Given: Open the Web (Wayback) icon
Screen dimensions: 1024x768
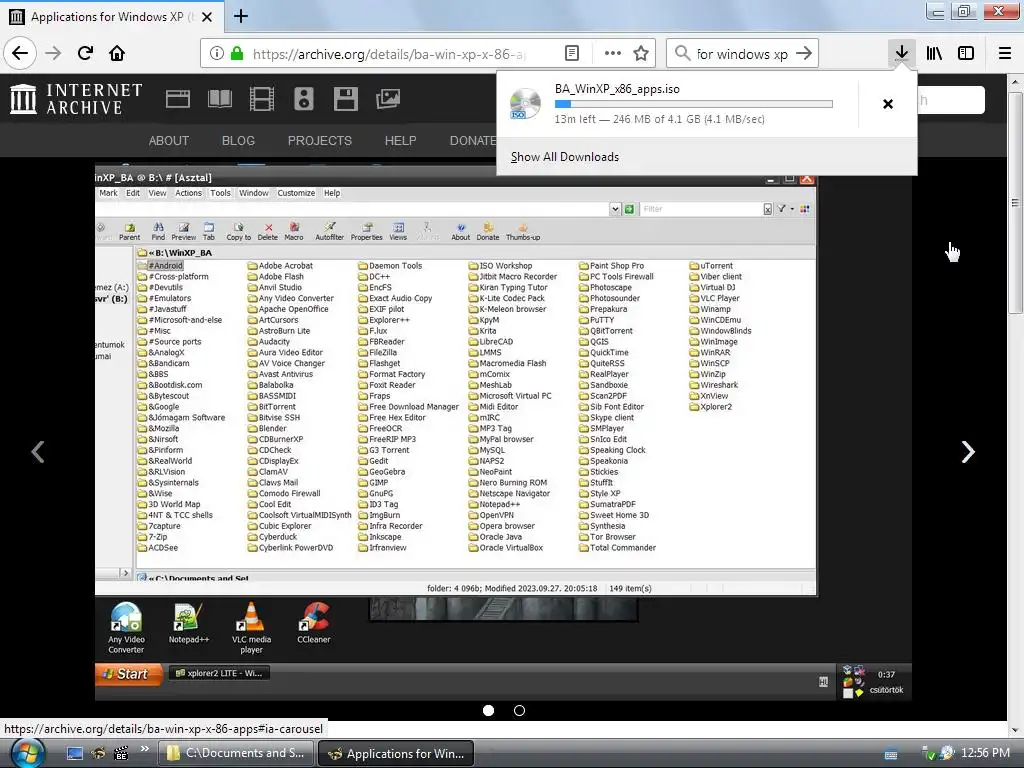Looking at the screenshot, I should 178,99.
